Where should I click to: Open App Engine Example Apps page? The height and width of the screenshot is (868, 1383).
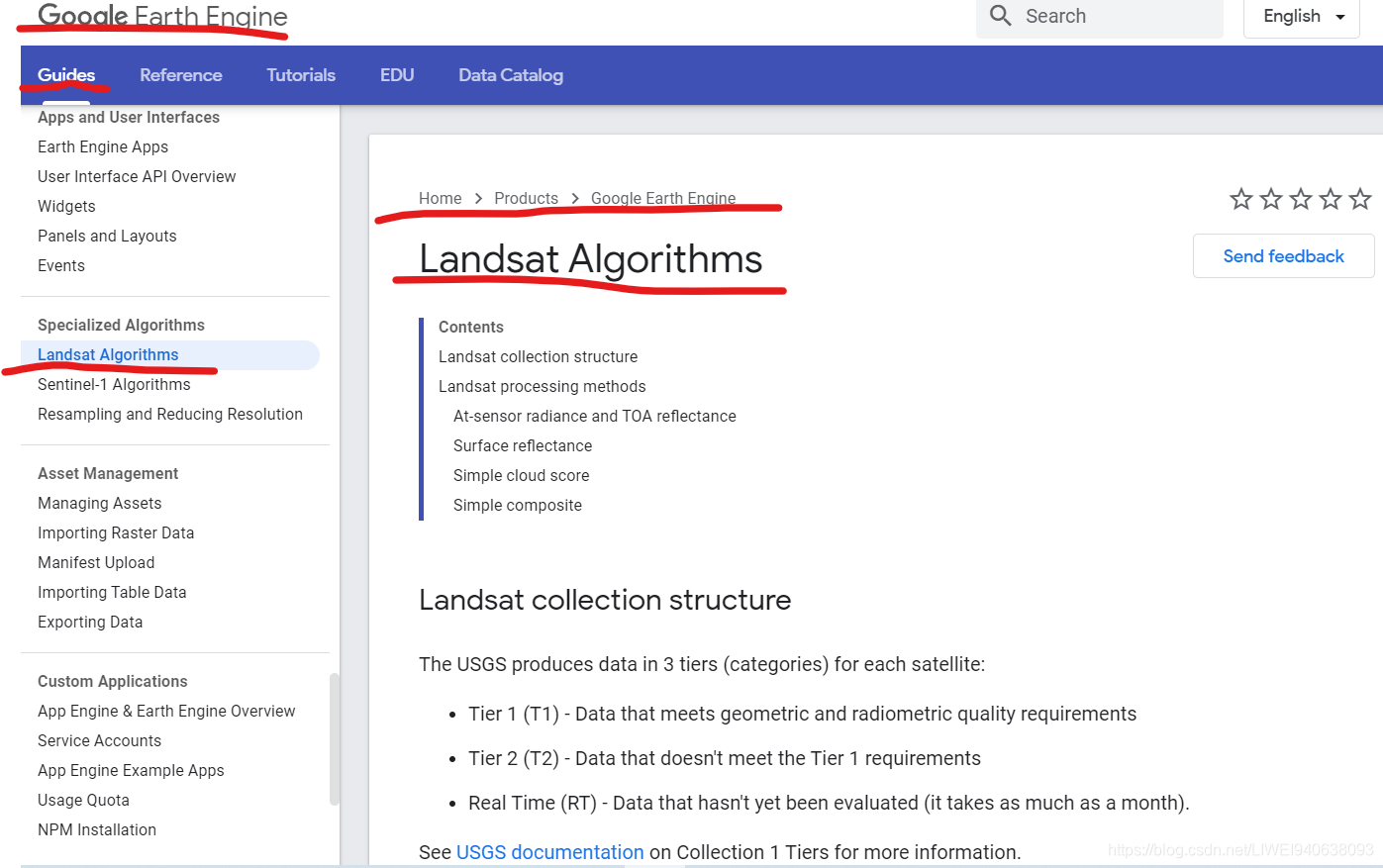131,770
